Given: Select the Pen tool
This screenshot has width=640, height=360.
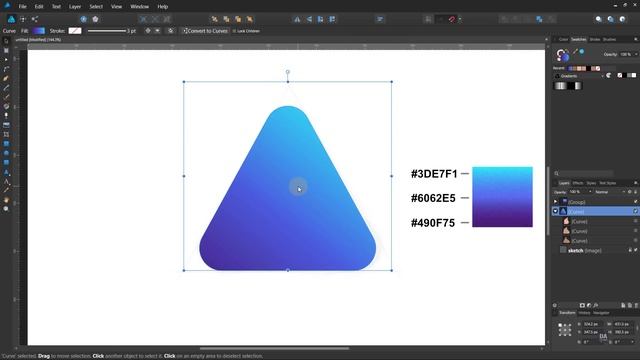Looking at the screenshot, I should pyautogui.click(x=6, y=79).
